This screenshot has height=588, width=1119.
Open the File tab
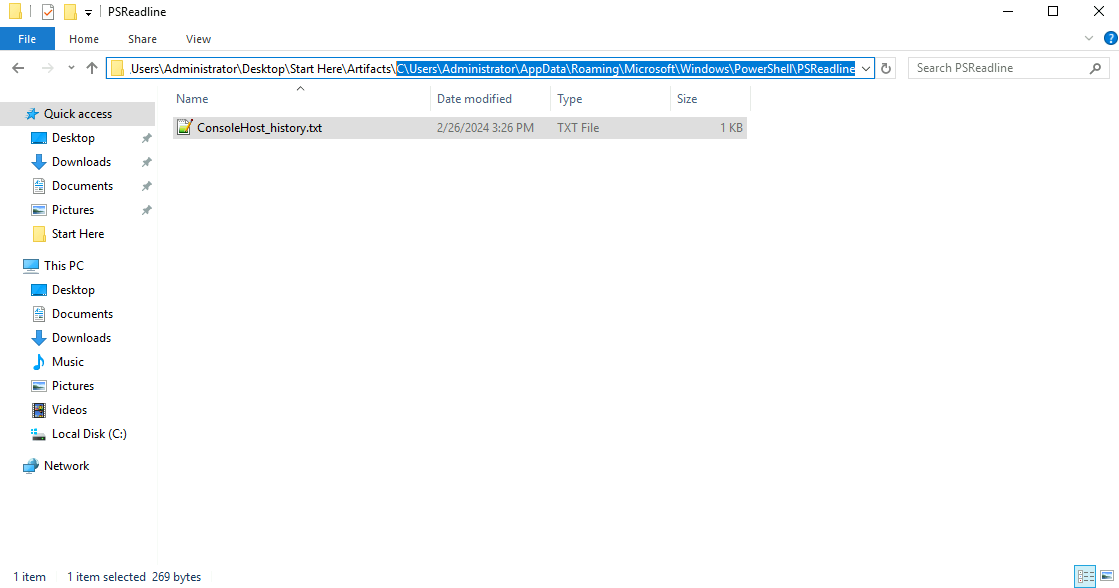click(x=27, y=39)
